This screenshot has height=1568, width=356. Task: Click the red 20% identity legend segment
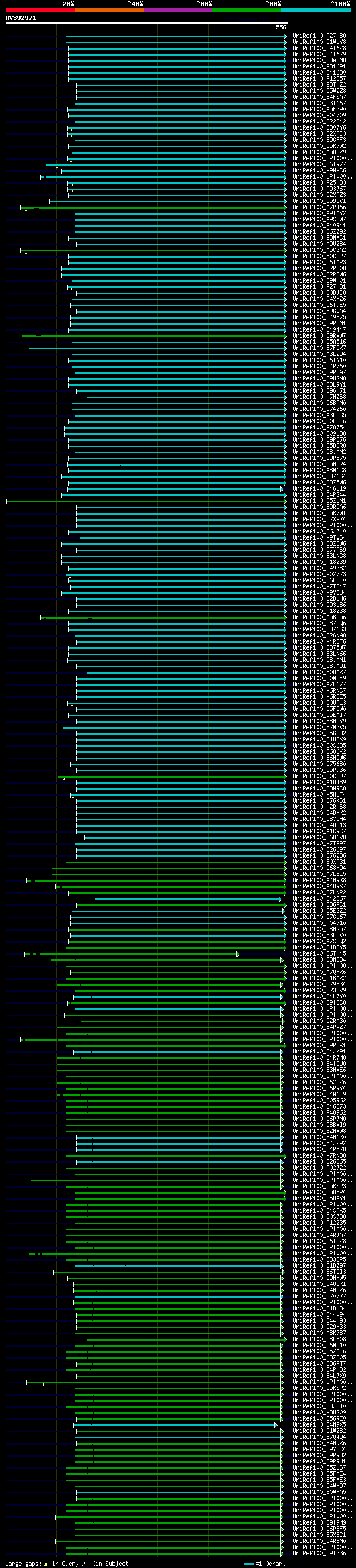[x=39, y=10]
